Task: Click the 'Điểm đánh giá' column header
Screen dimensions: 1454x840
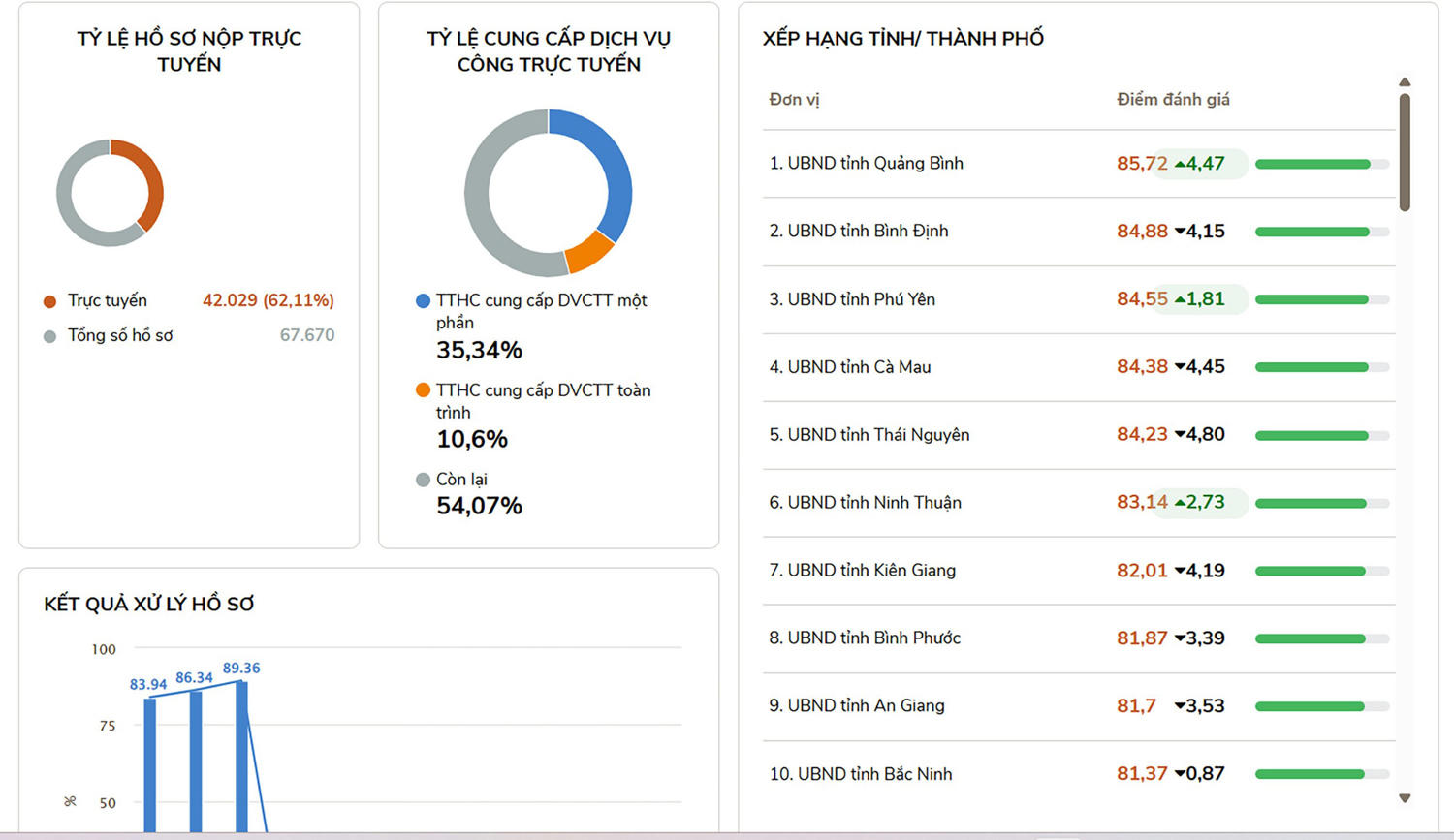Action: click(1173, 99)
